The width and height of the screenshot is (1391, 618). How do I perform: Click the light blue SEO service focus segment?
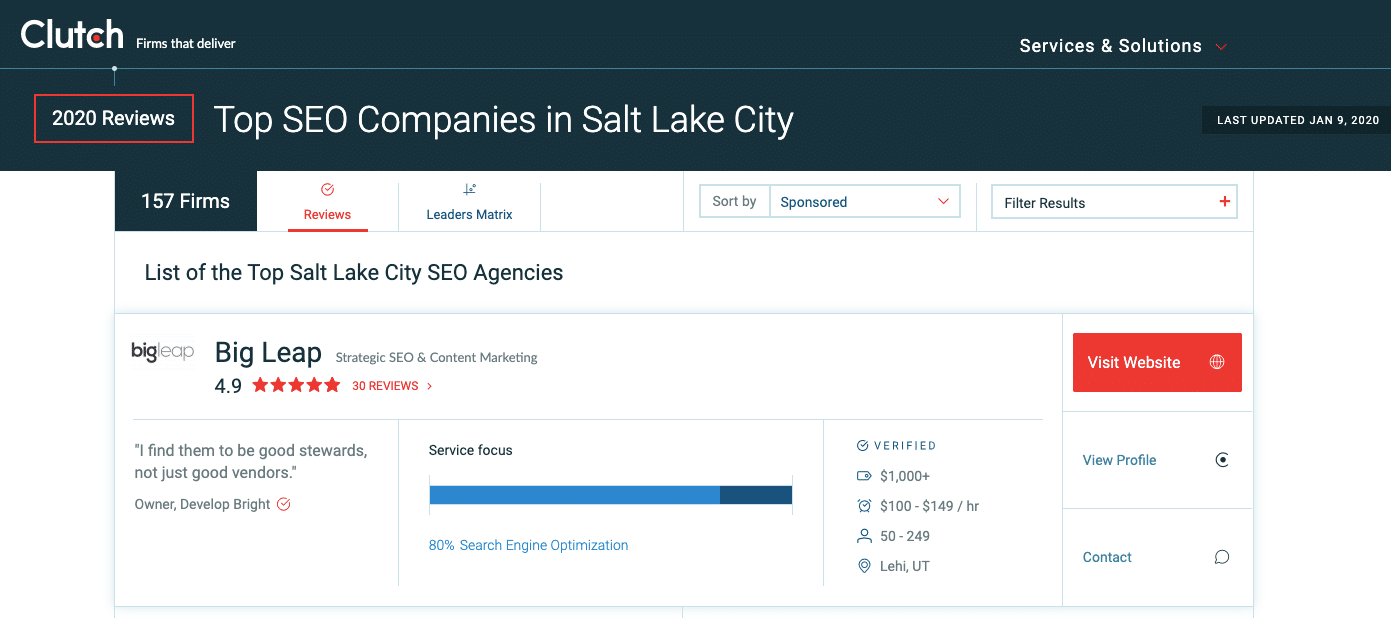pyautogui.click(x=574, y=495)
